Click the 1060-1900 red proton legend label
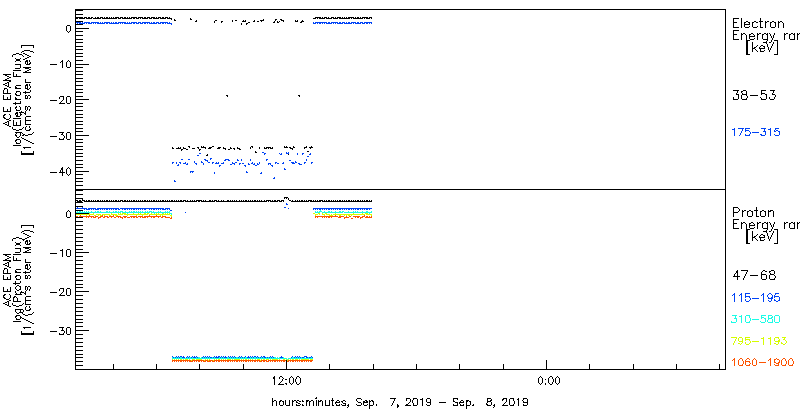This screenshot has width=800, height=410. (x=763, y=363)
